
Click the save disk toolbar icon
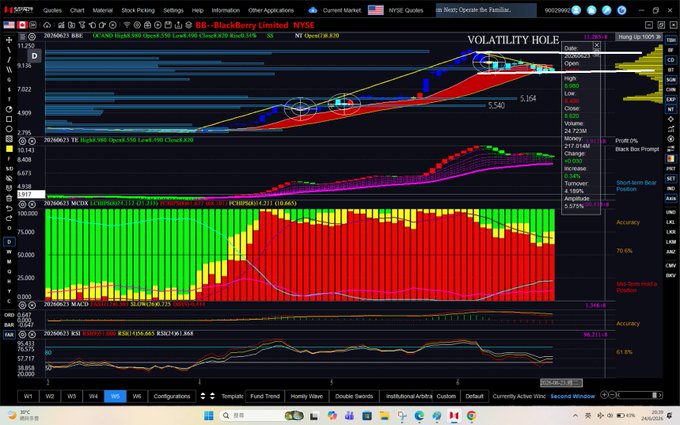coord(168,25)
